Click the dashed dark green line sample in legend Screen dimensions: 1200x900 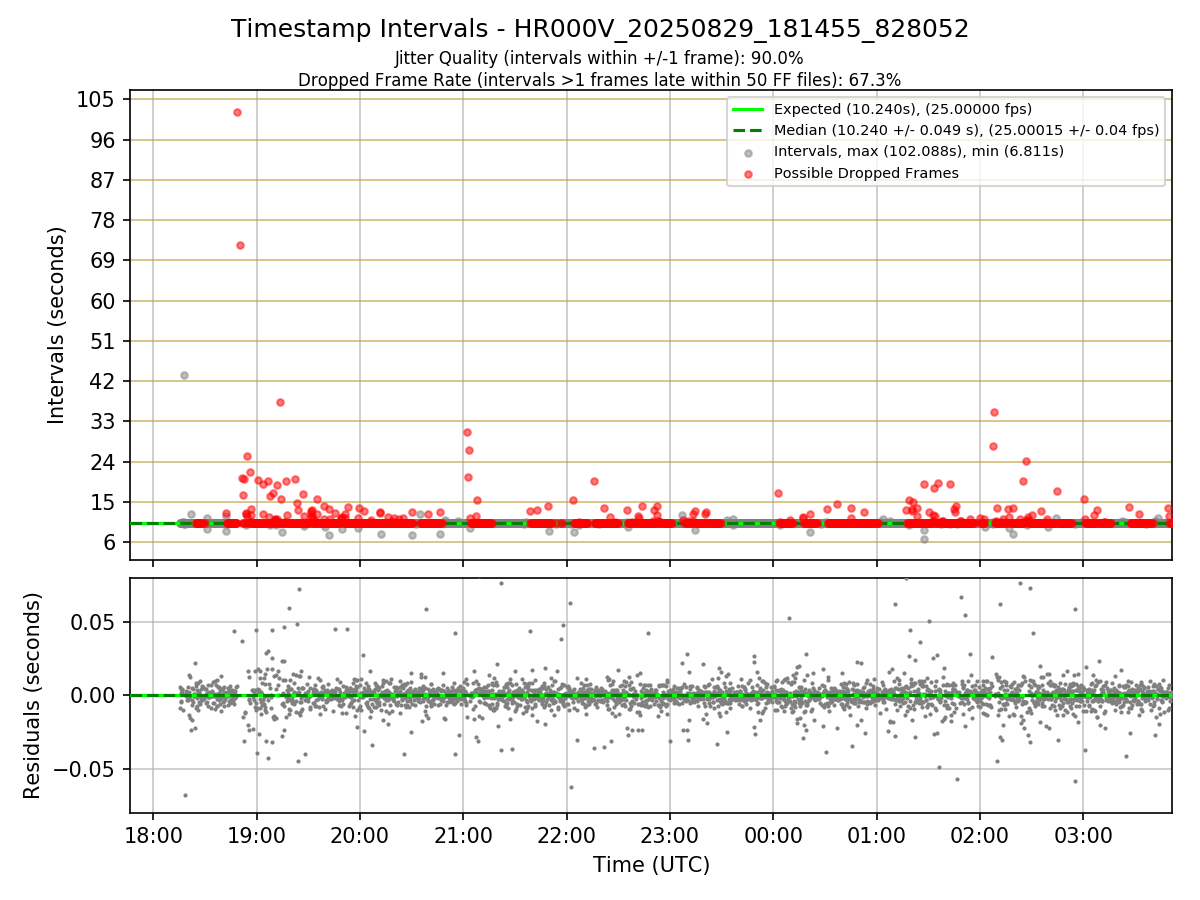tap(748, 130)
